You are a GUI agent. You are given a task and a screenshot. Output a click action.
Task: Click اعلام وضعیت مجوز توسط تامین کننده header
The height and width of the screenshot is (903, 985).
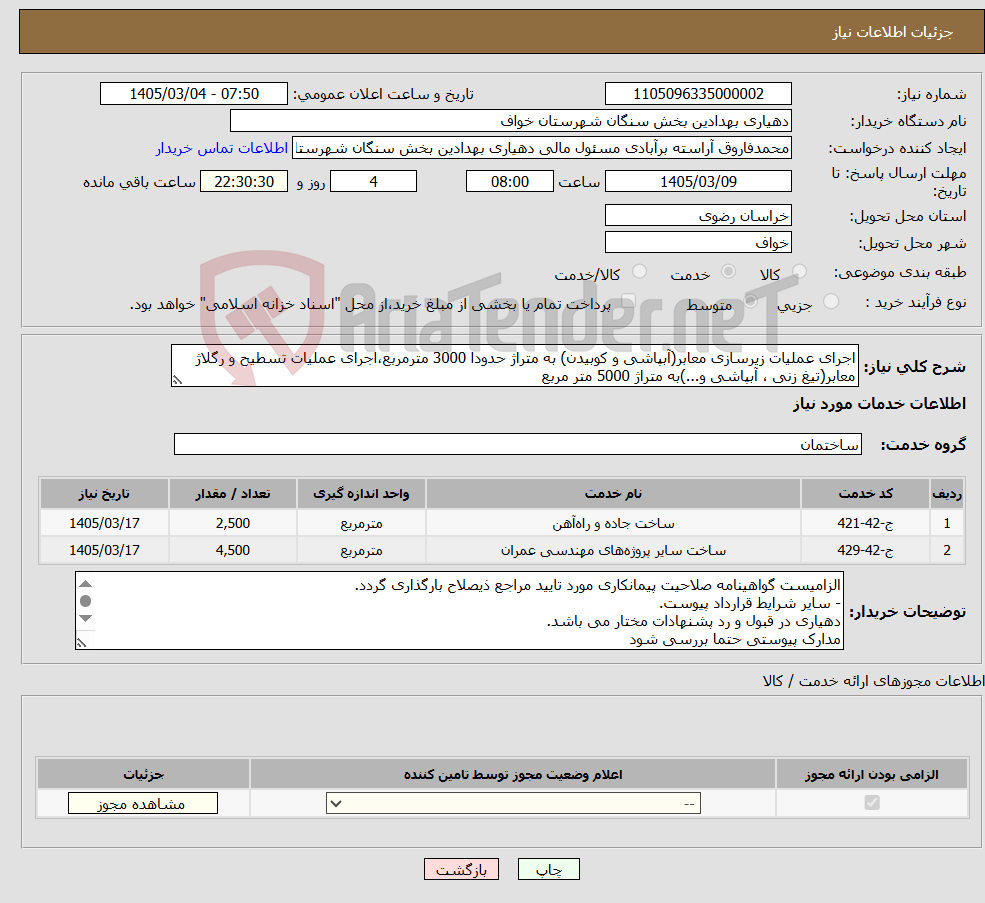point(513,774)
